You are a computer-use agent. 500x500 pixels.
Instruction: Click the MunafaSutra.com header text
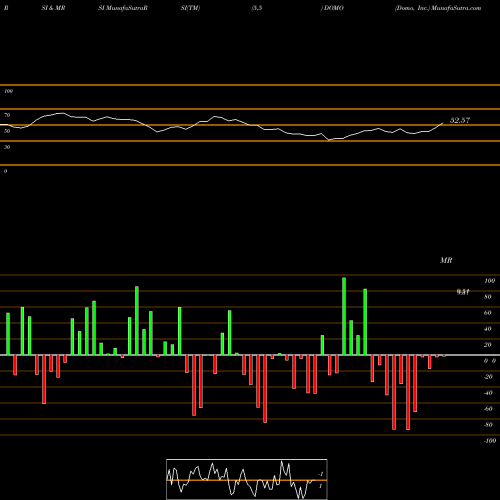tap(456, 8)
